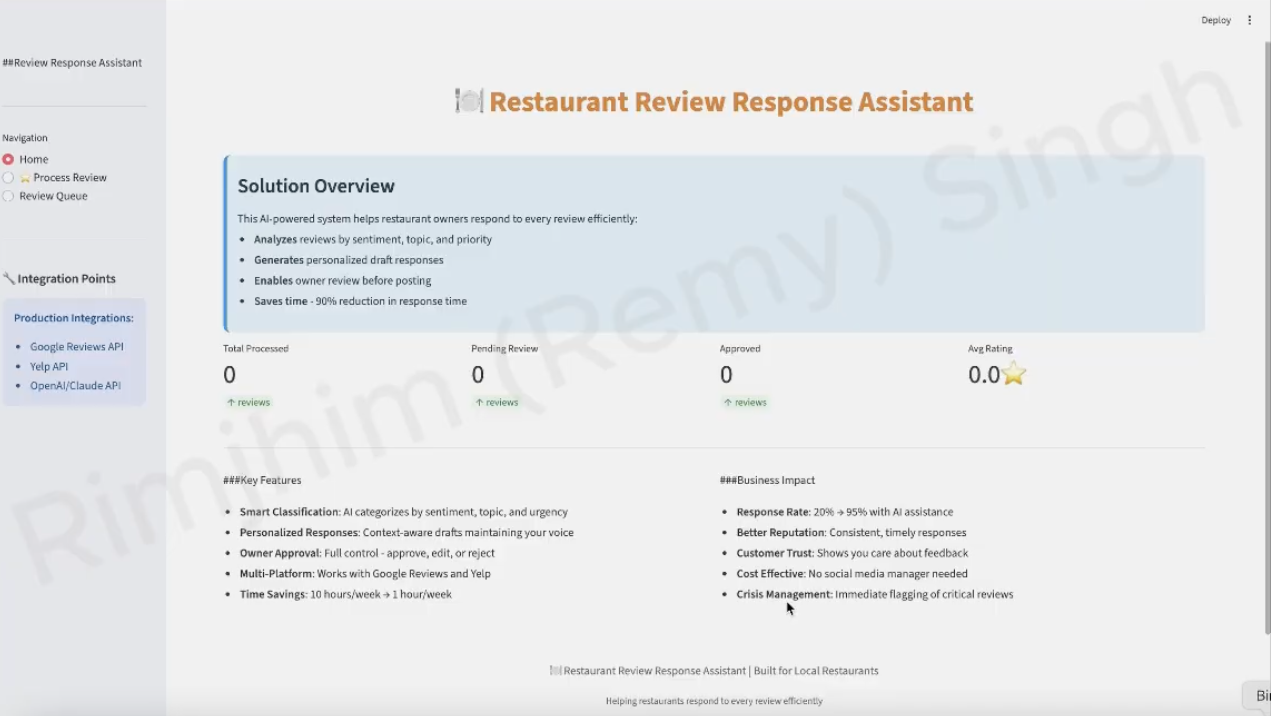Click the plate icon in page title
The height and width of the screenshot is (716, 1271).
pyautogui.click(x=469, y=101)
